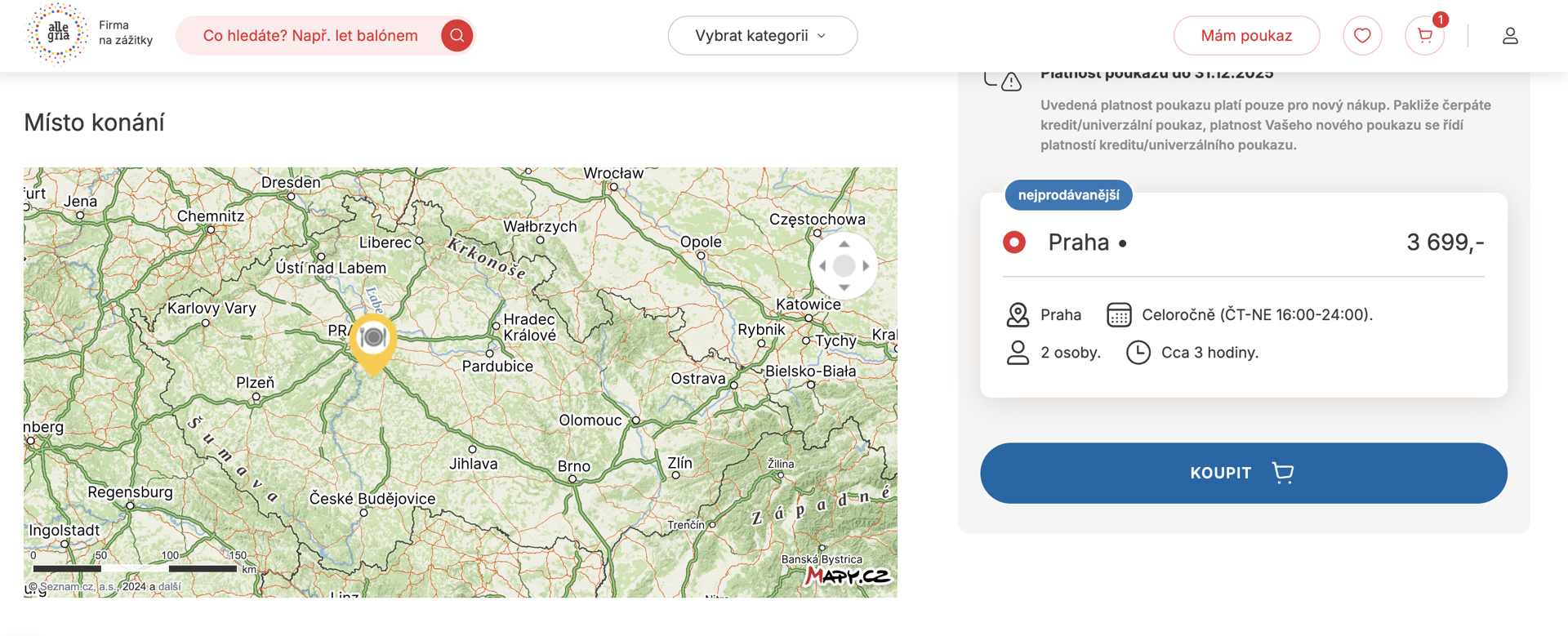Click the 'Opole' label on map

[701, 242]
